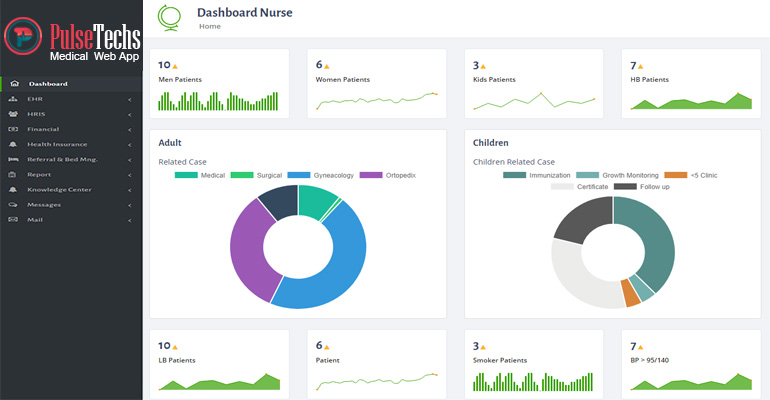
Task: Click the orange triangle beside 3 Kids Patients
Action: click(483, 66)
